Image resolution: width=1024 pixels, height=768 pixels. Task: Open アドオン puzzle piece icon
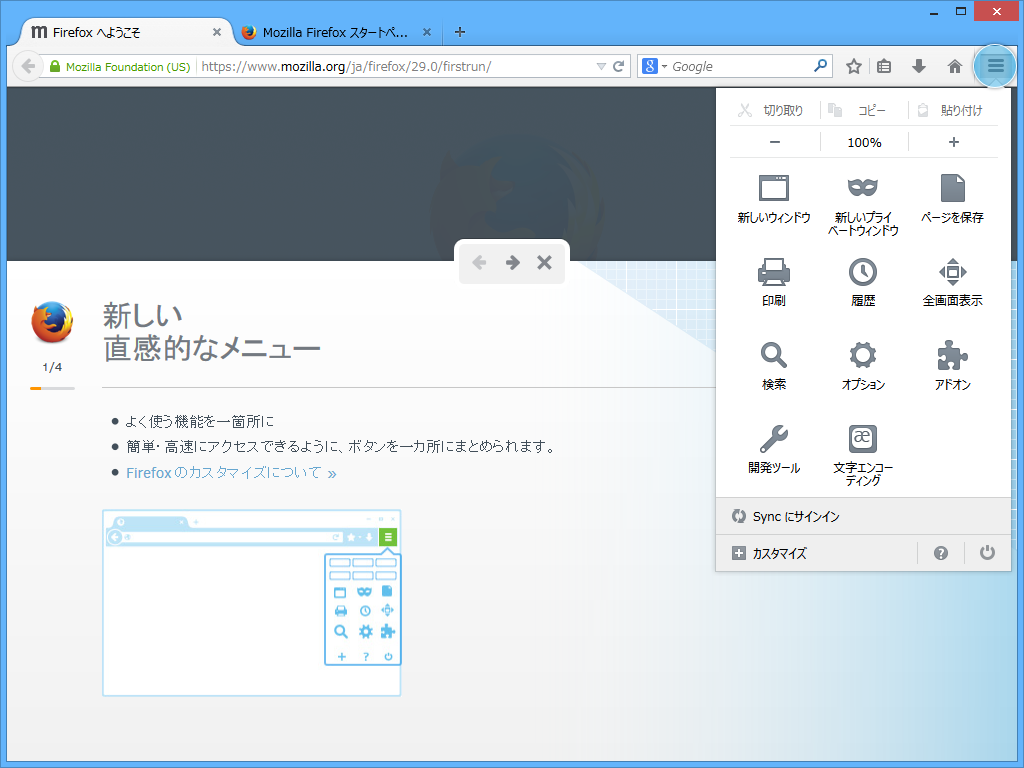[x=953, y=366]
